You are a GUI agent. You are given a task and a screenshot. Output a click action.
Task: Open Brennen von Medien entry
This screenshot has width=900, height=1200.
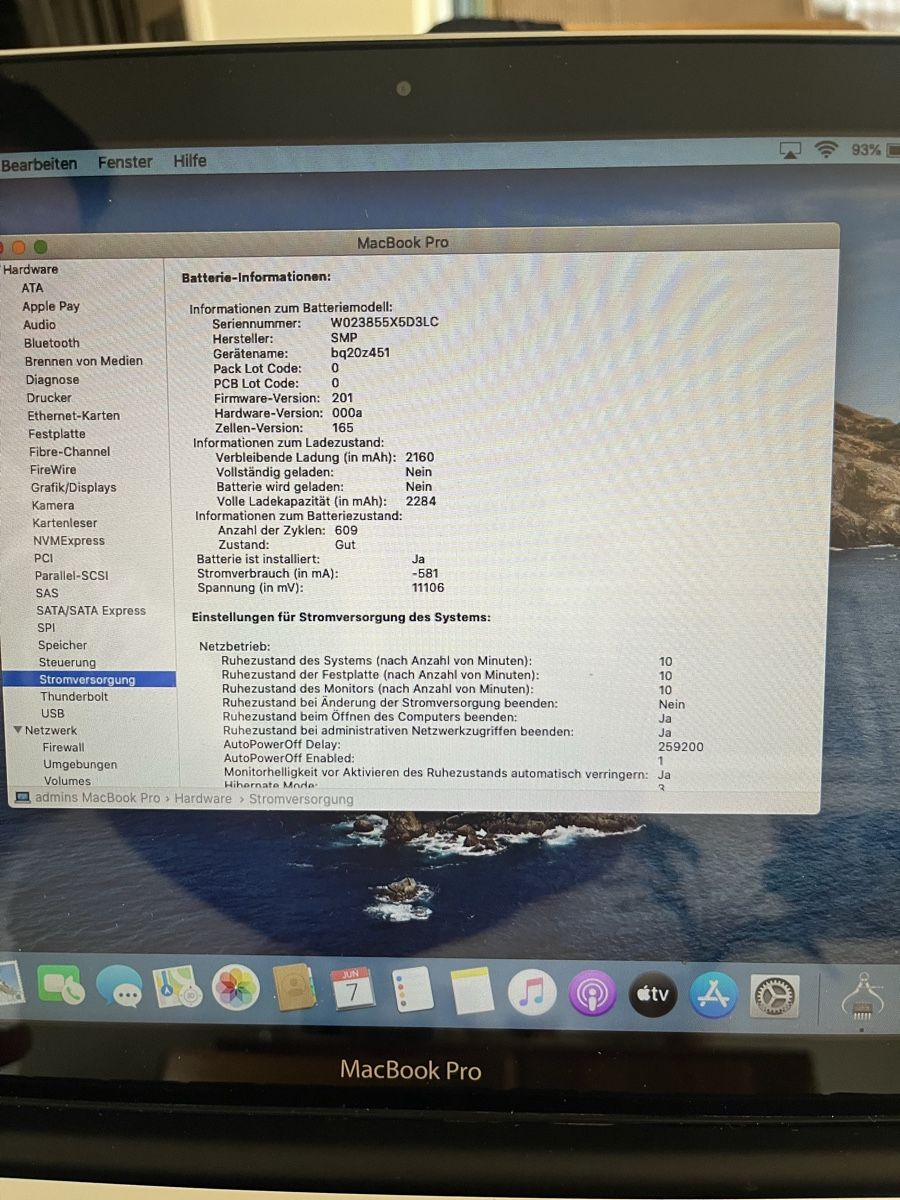click(x=84, y=361)
